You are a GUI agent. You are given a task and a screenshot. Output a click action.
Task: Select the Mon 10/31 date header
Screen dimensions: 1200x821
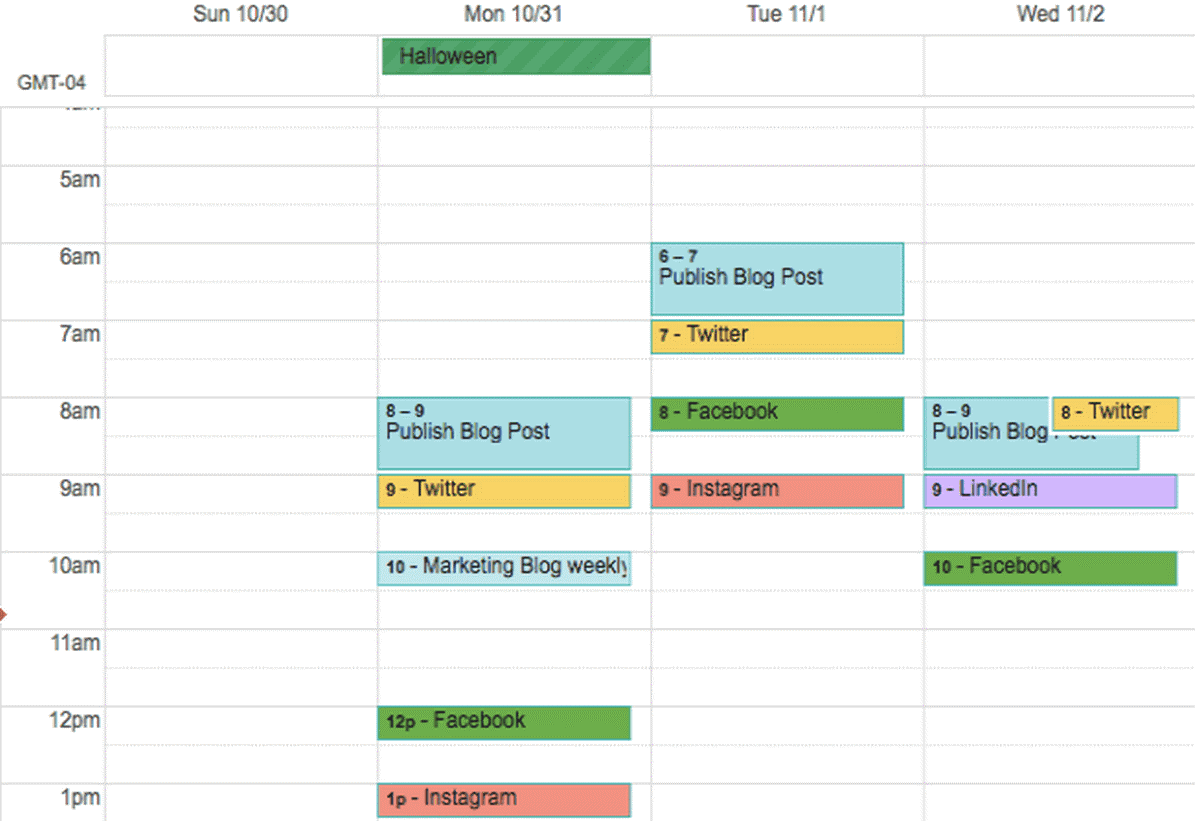(513, 14)
